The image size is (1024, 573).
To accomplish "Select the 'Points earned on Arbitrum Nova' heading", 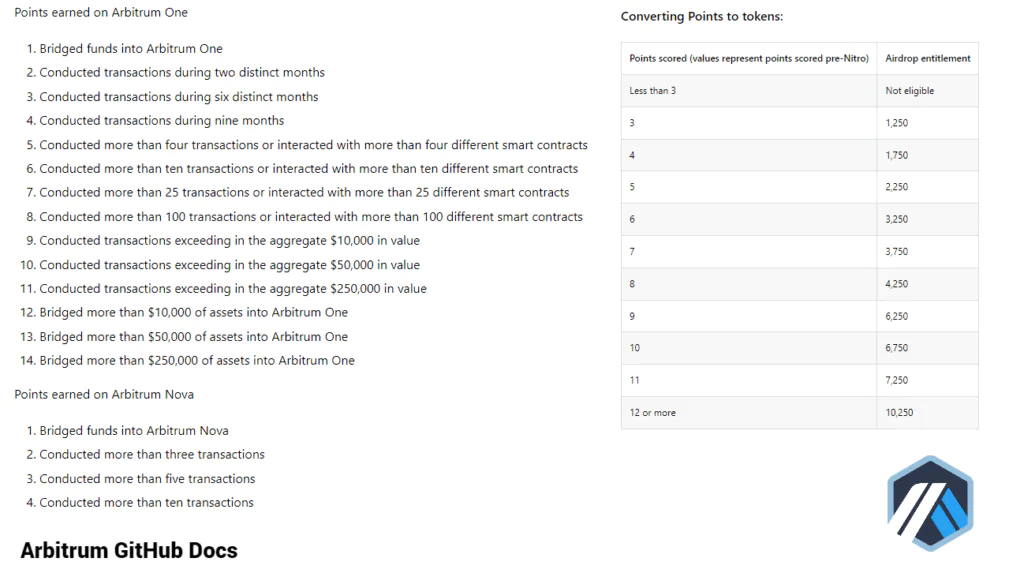I will point(104,394).
